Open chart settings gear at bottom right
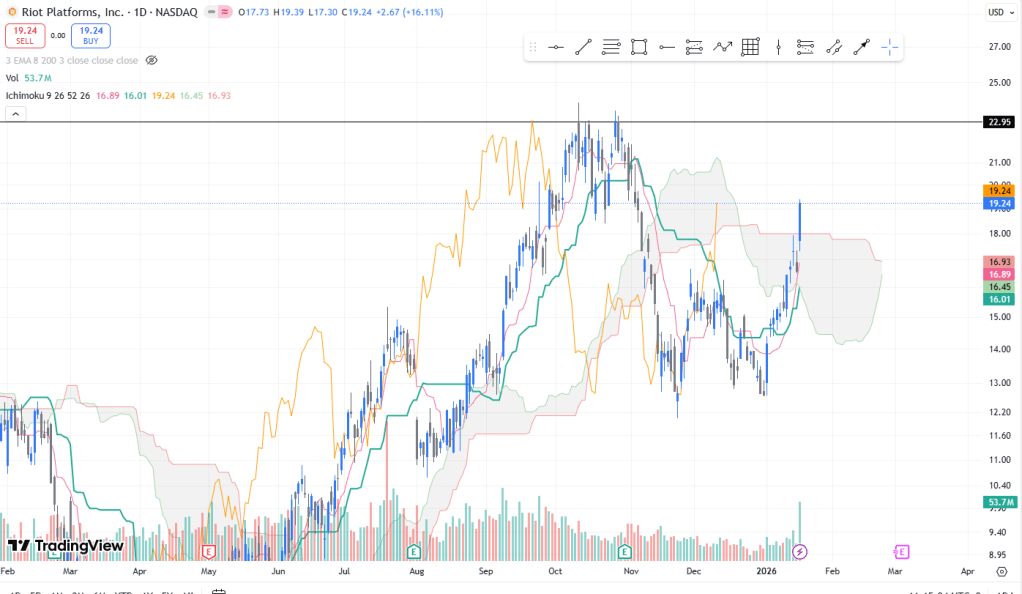This screenshot has height=594, width=1022. [x=1001, y=571]
